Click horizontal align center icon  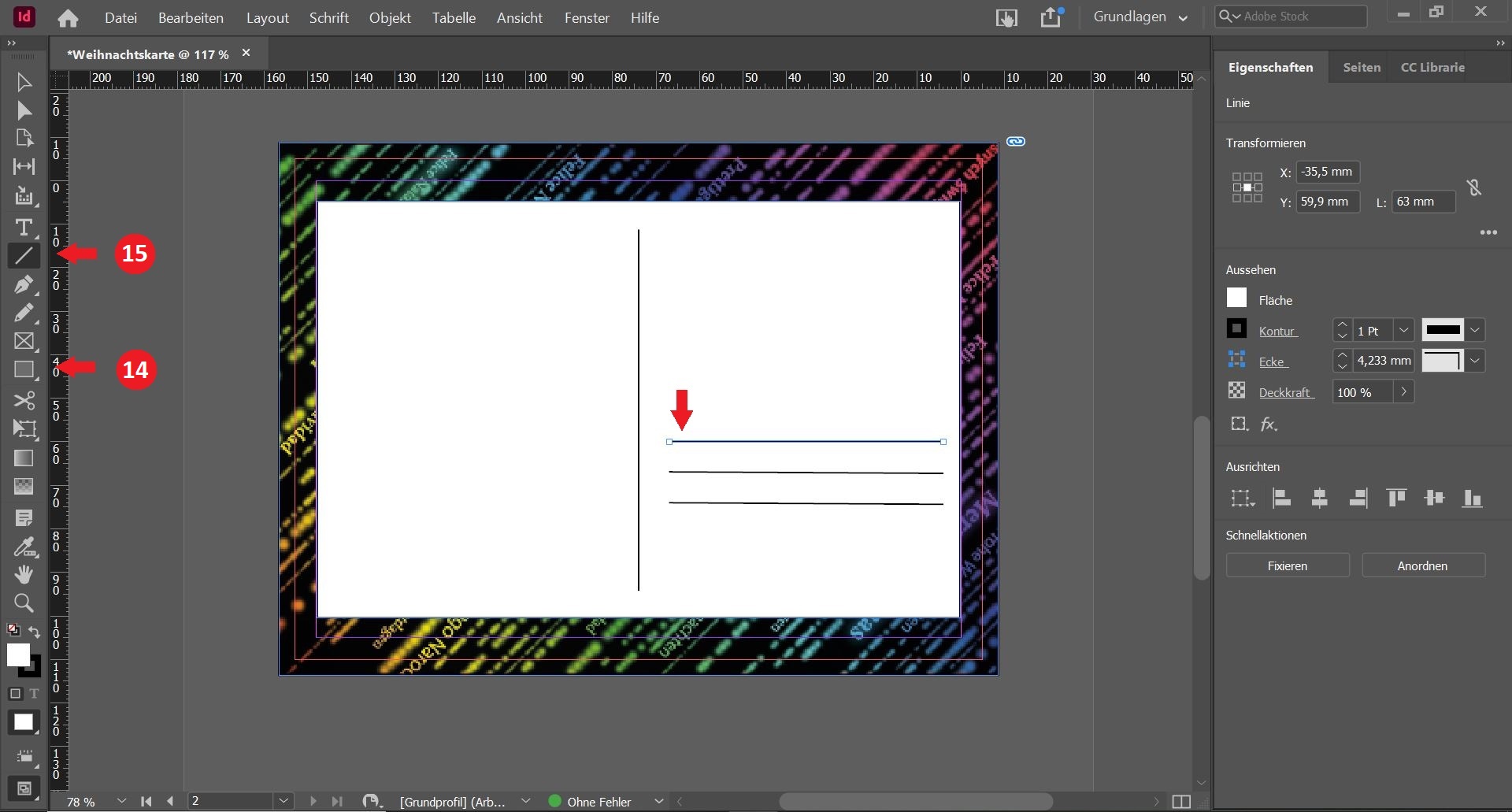pyautogui.click(x=1320, y=498)
